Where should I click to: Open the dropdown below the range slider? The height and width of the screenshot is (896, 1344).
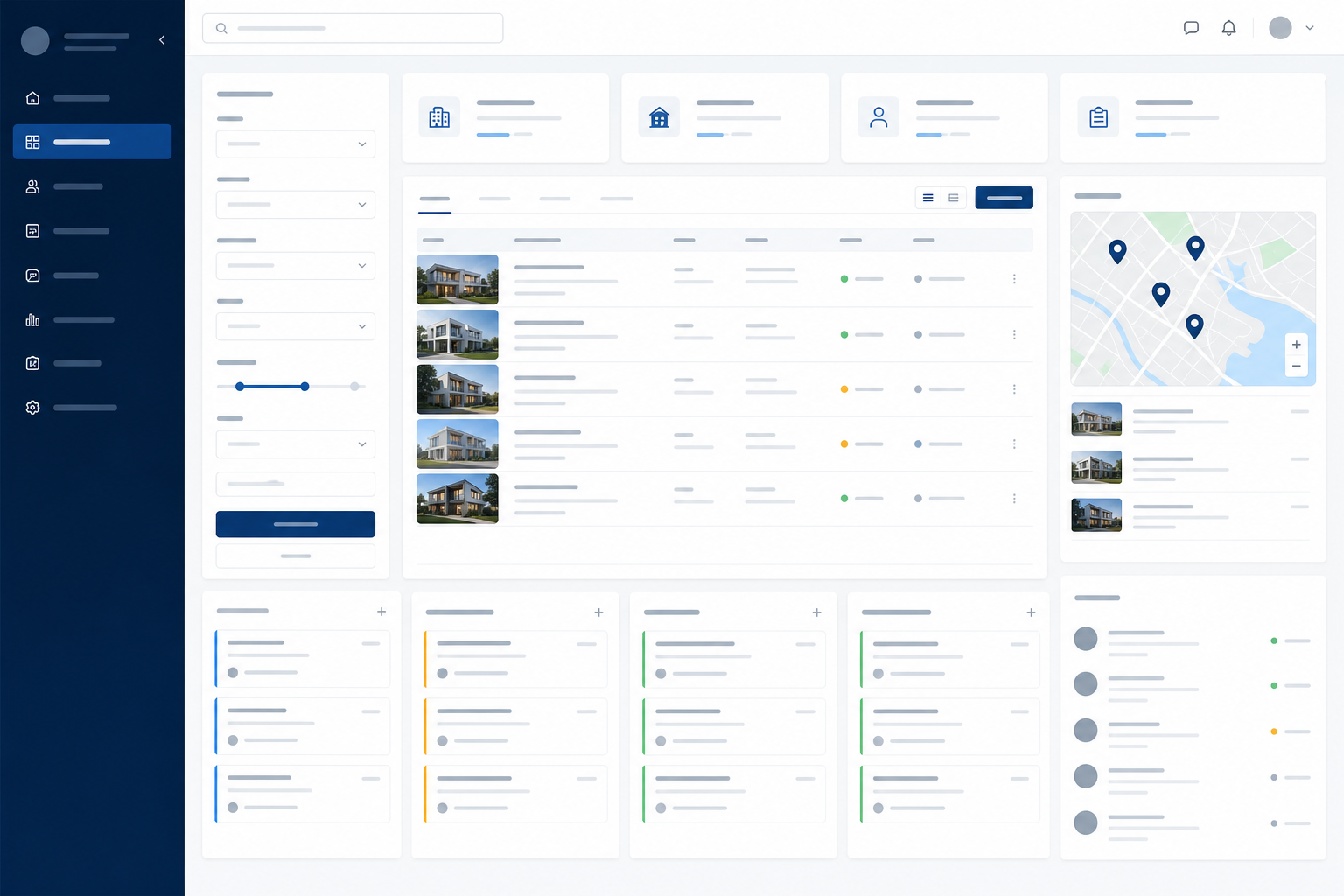(296, 444)
